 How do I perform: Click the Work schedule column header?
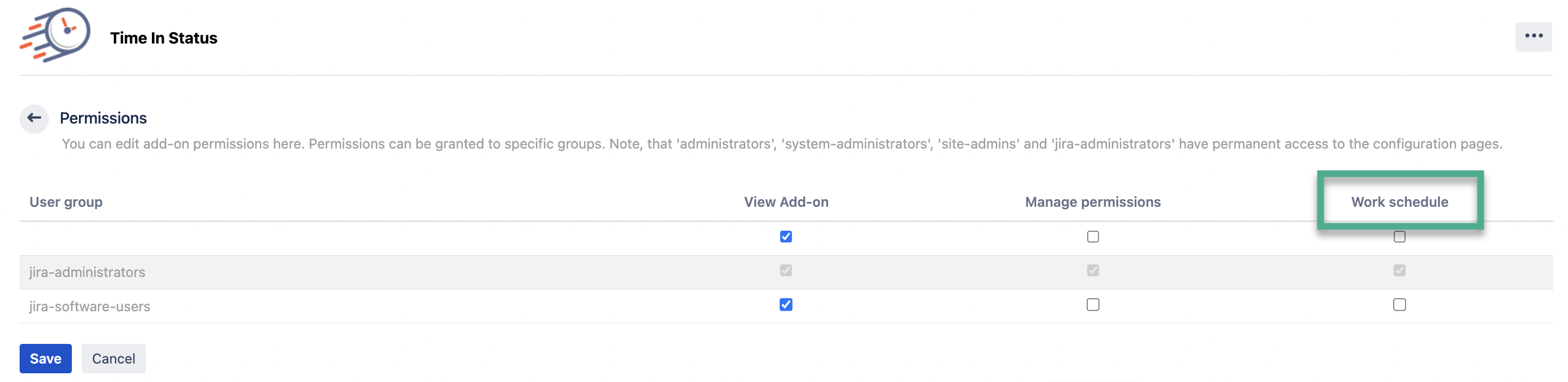[x=1399, y=202]
